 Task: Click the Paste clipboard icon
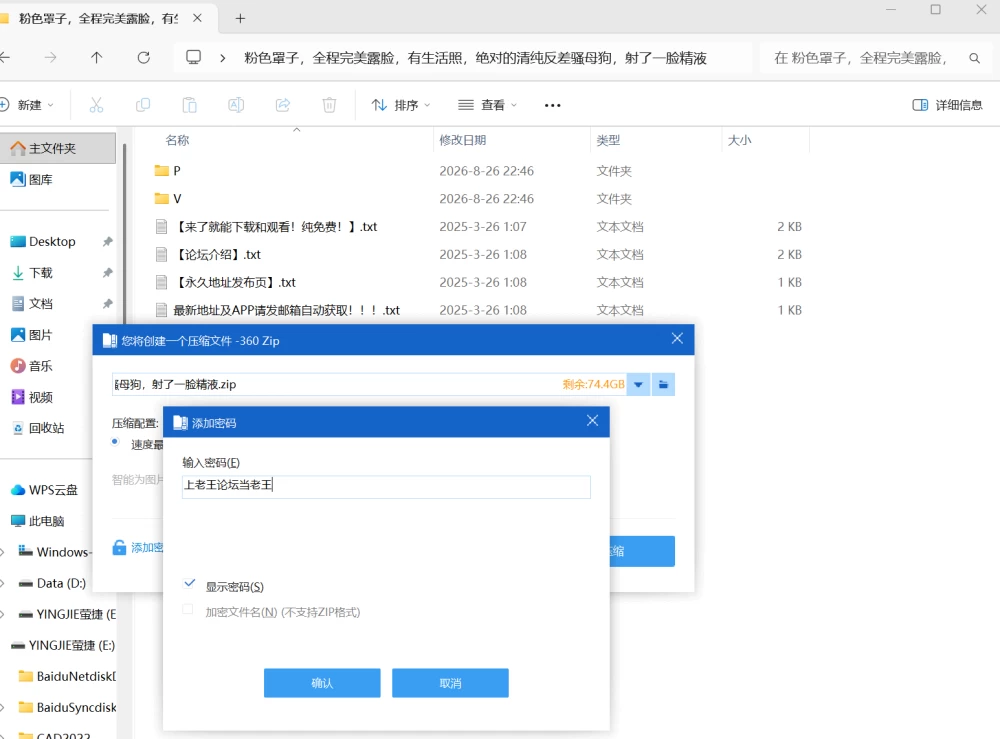[x=189, y=105]
